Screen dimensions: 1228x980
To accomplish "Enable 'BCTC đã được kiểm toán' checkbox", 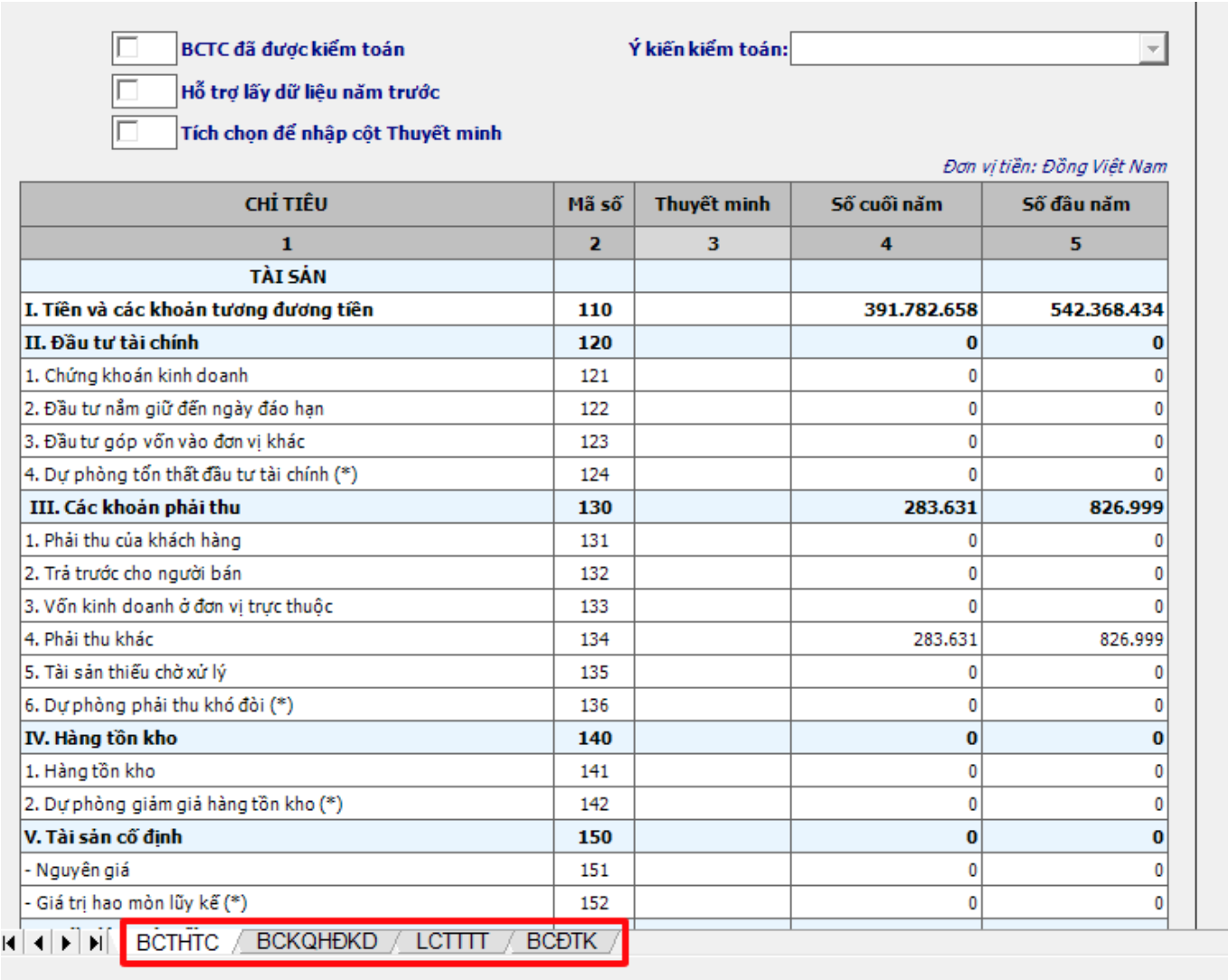I will [x=128, y=48].
